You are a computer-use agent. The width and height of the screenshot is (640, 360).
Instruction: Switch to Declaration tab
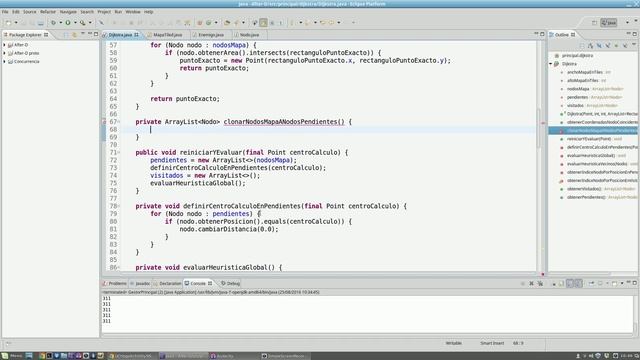168,283
